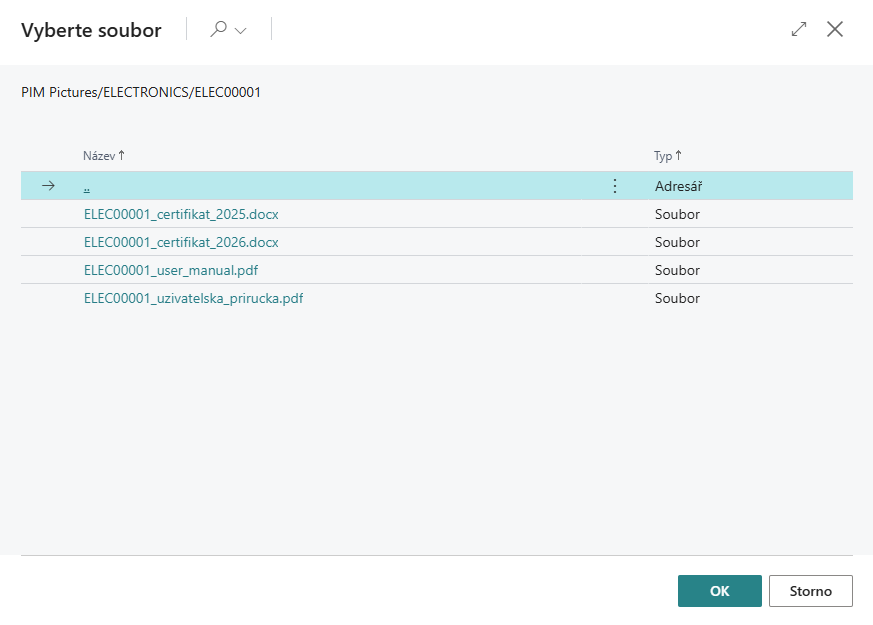Sort by the Typ column header

pyautogui.click(x=663, y=156)
